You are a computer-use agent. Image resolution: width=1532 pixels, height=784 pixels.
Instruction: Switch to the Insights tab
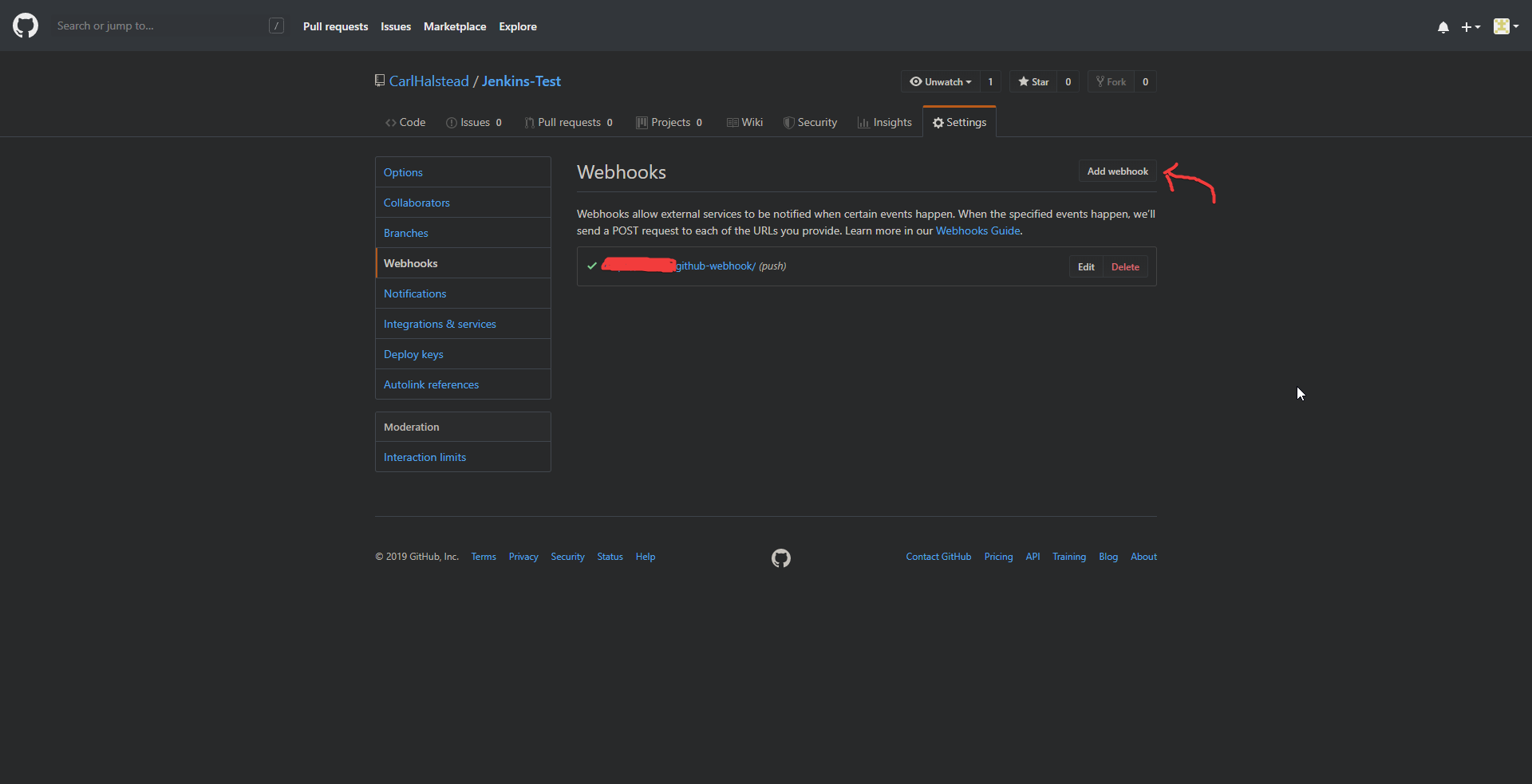pos(884,122)
